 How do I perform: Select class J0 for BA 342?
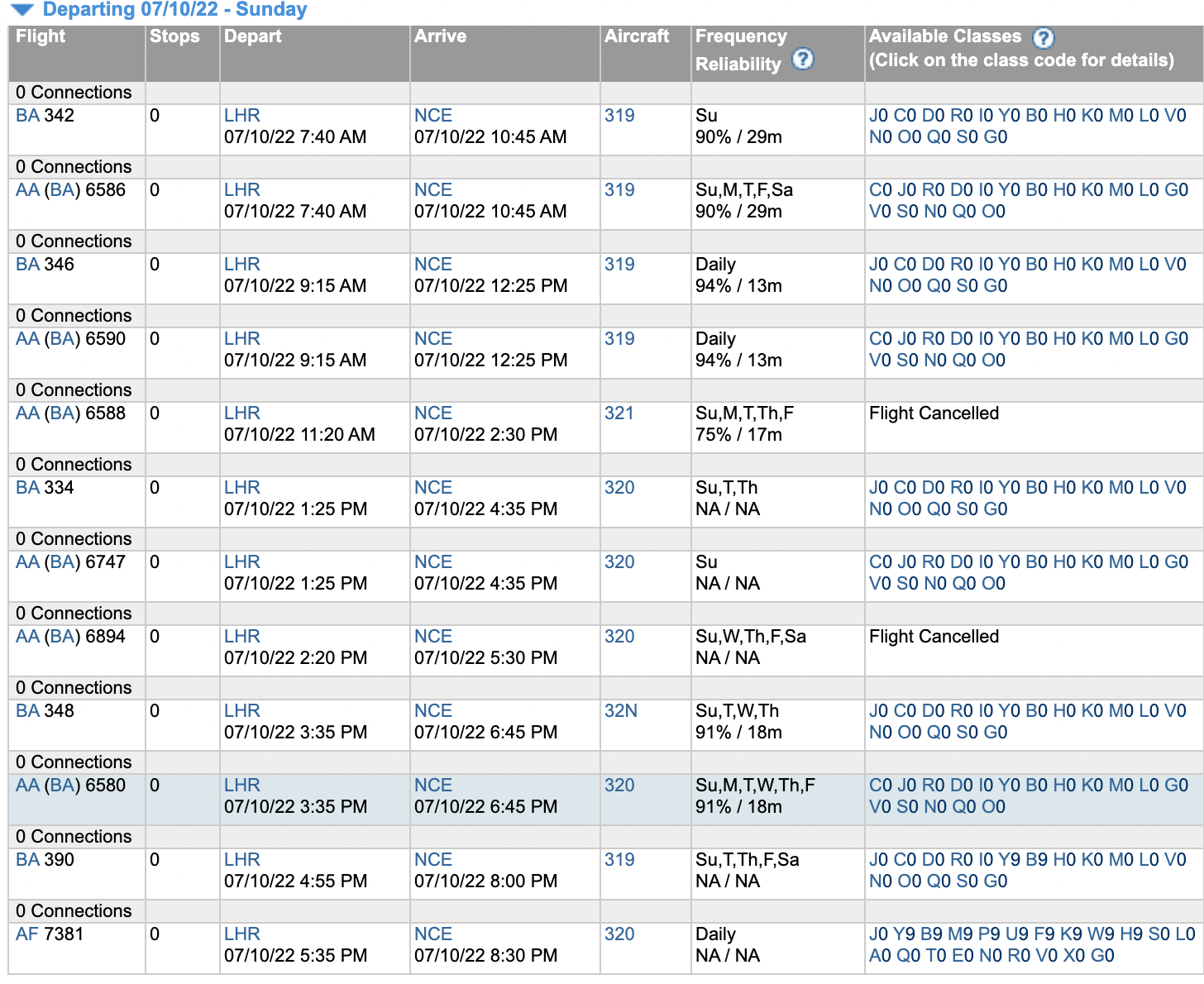tap(878, 116)
